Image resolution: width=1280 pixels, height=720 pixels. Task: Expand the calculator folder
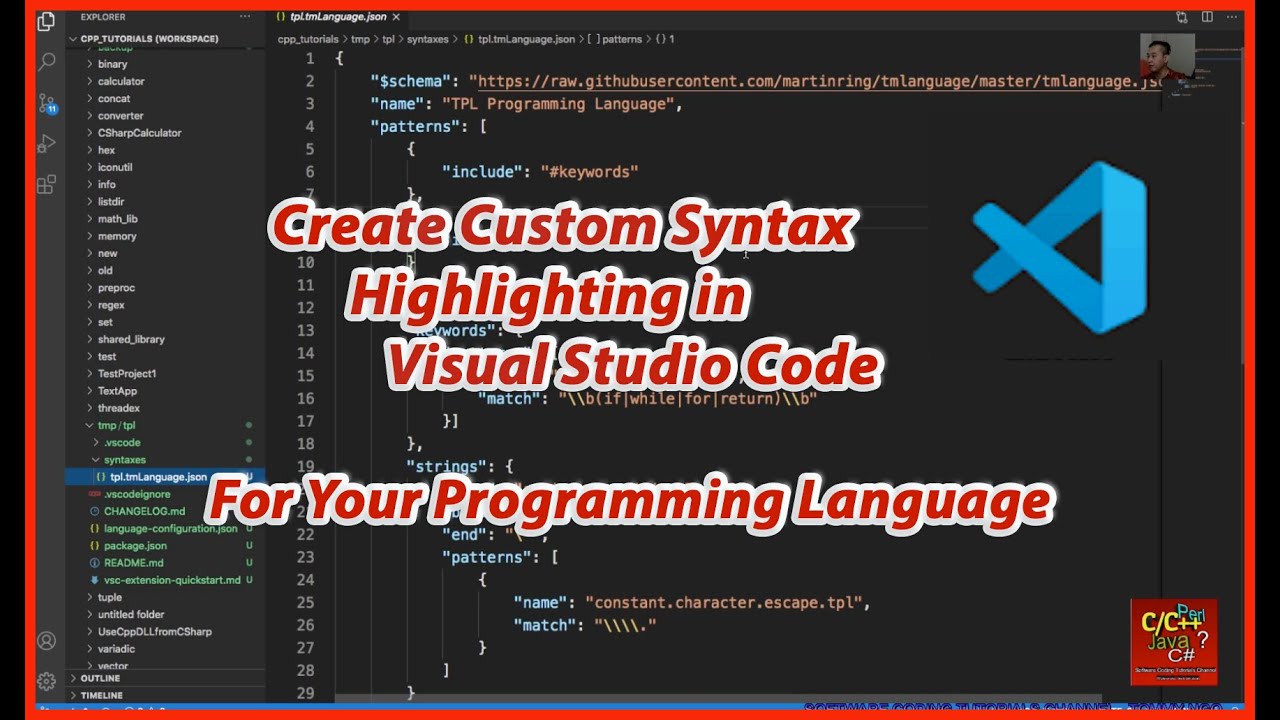click(x=90, y=81)
